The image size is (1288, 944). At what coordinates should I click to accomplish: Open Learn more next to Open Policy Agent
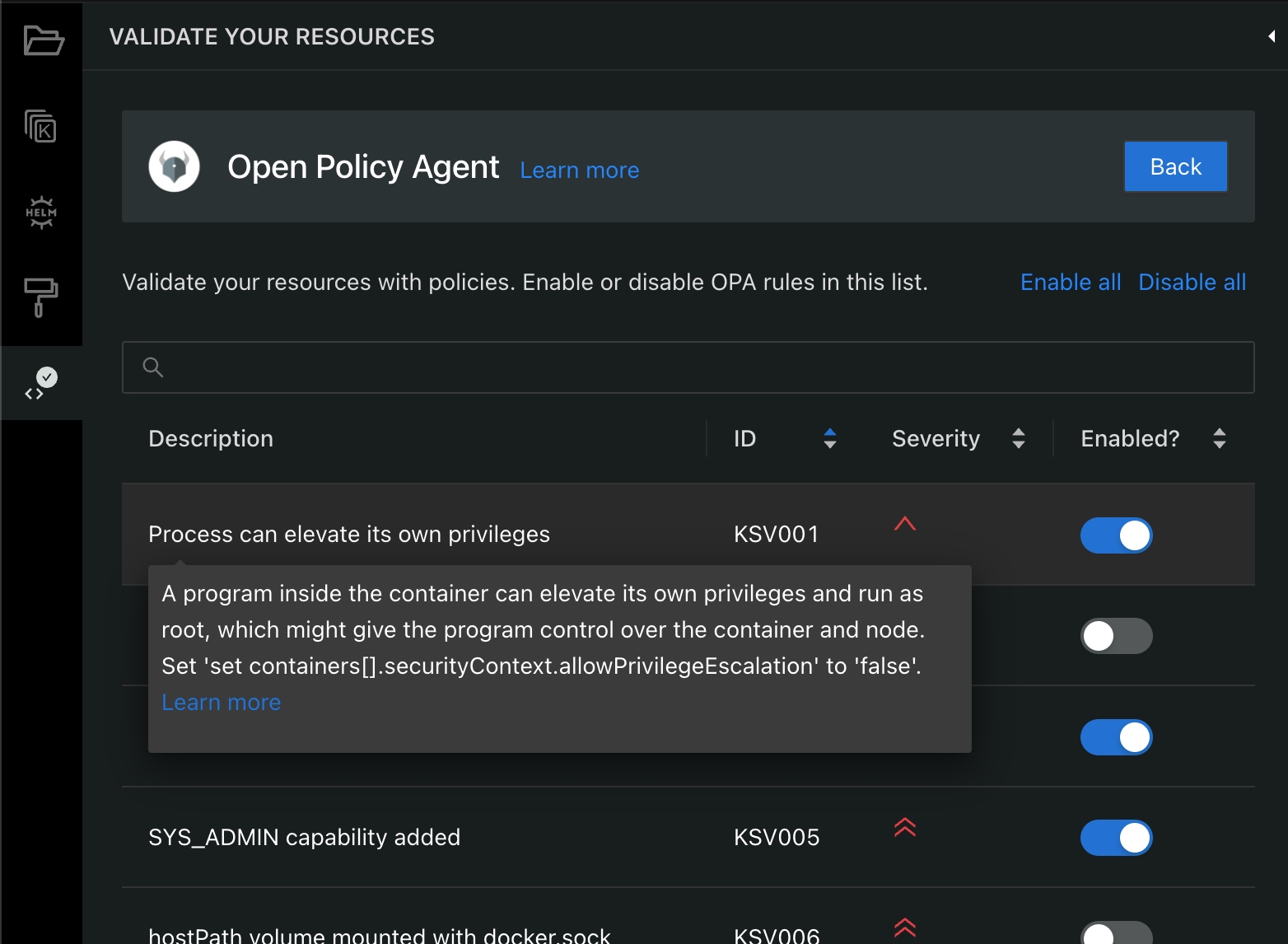pyautogui.click(x=580, y=170)
